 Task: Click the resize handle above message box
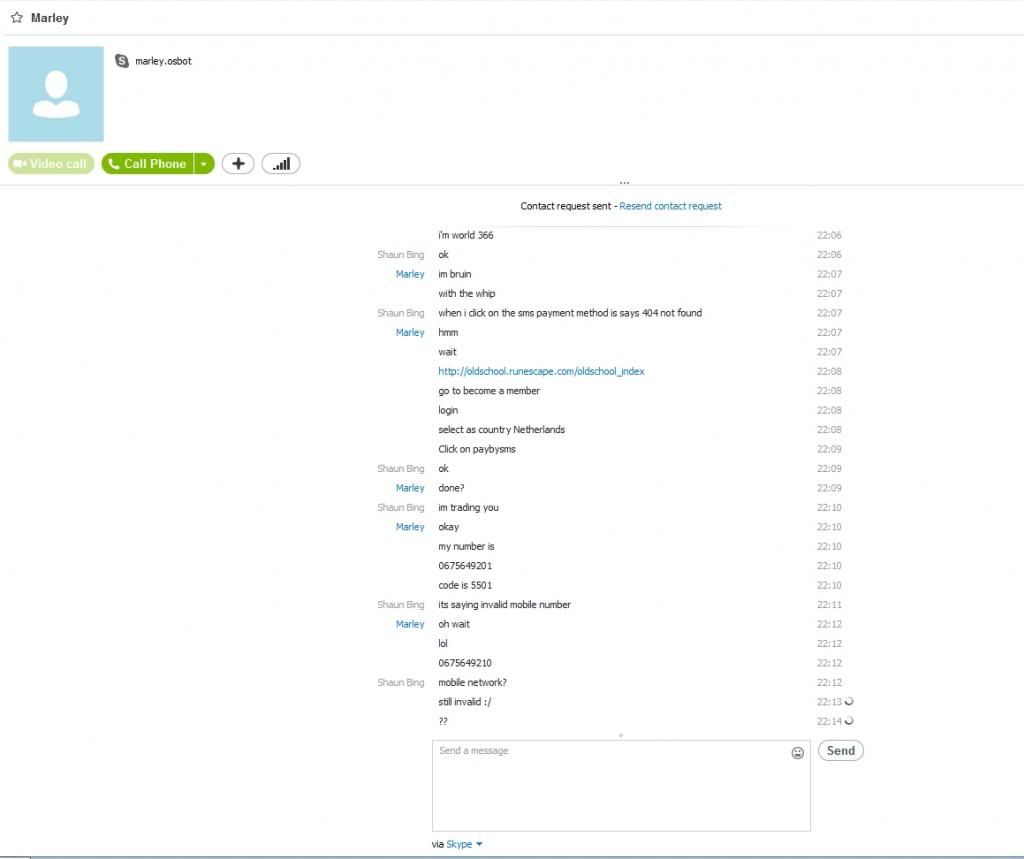621,735
